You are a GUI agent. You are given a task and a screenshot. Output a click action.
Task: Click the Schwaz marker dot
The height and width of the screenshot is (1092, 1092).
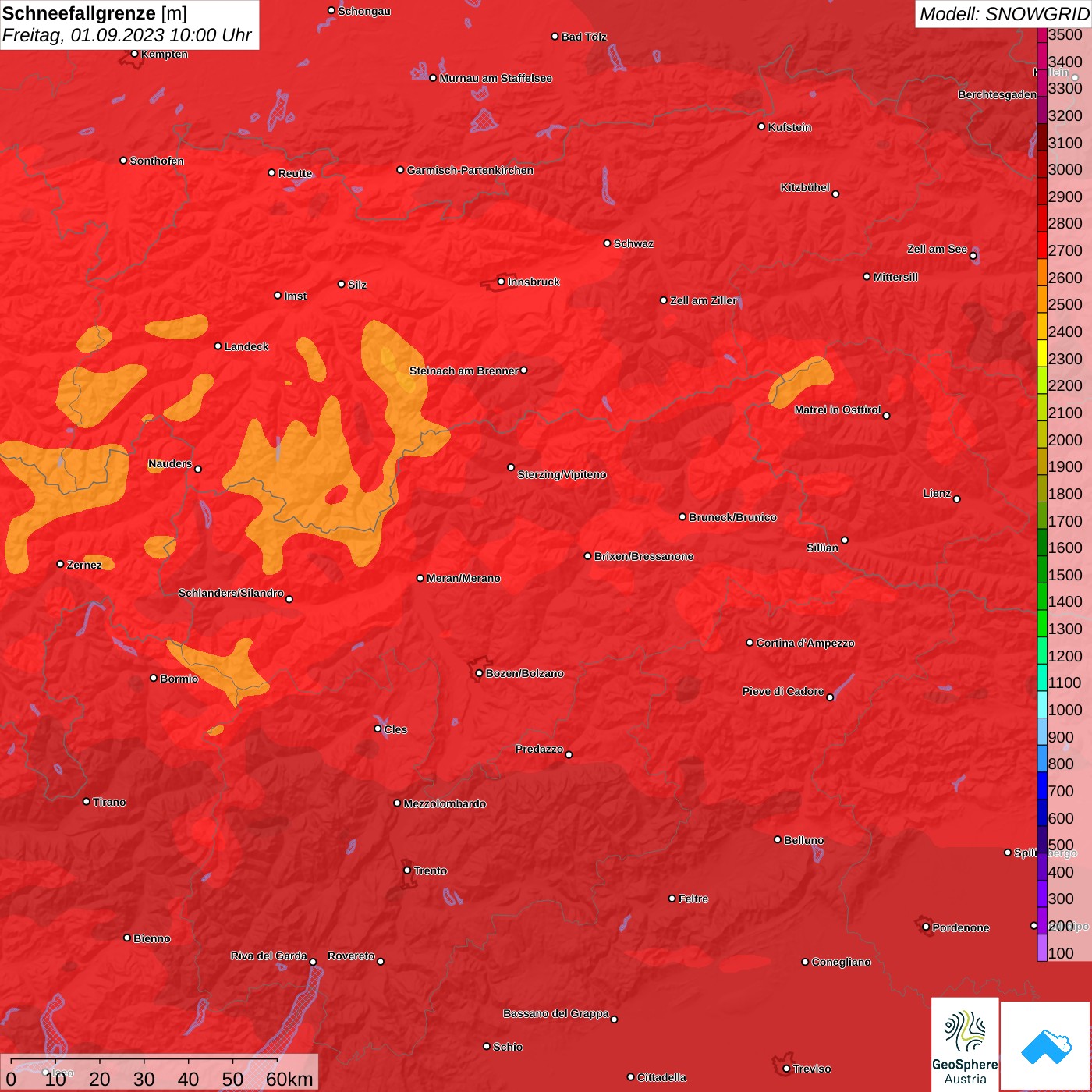click(607, 243)
